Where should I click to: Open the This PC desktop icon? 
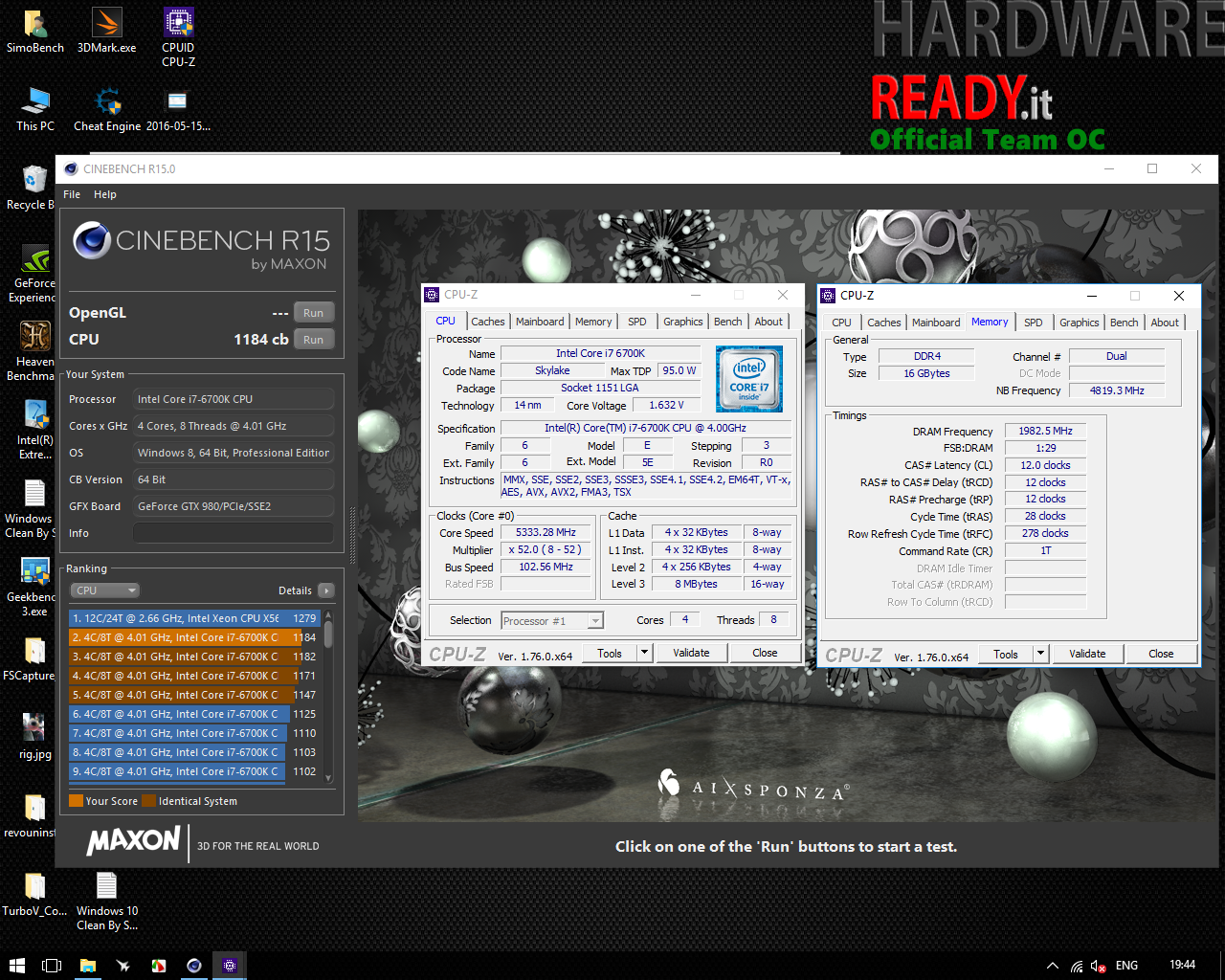click(x=35, y=109)
